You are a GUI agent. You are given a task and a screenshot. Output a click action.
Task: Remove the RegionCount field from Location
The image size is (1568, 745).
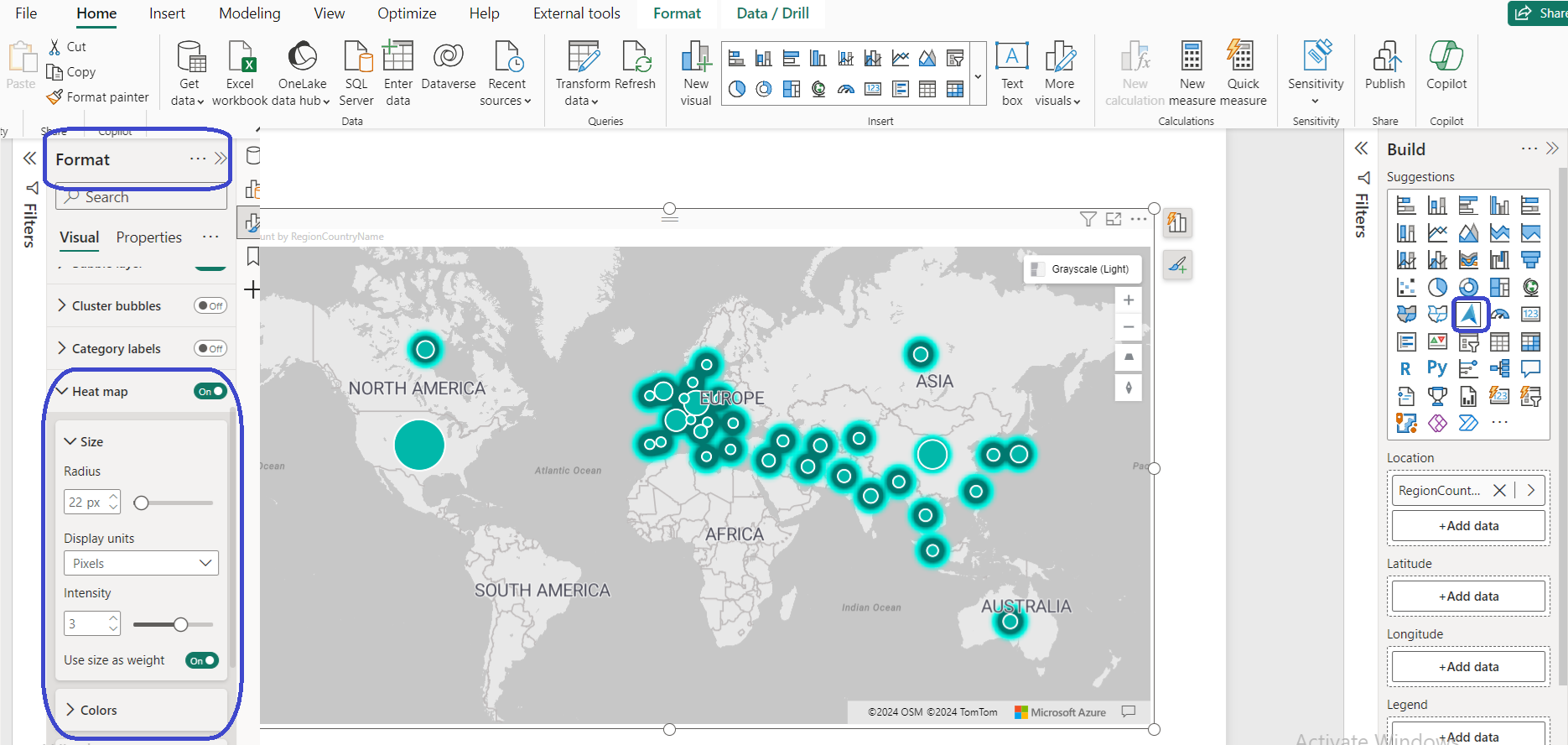(x=1499, y=490)
